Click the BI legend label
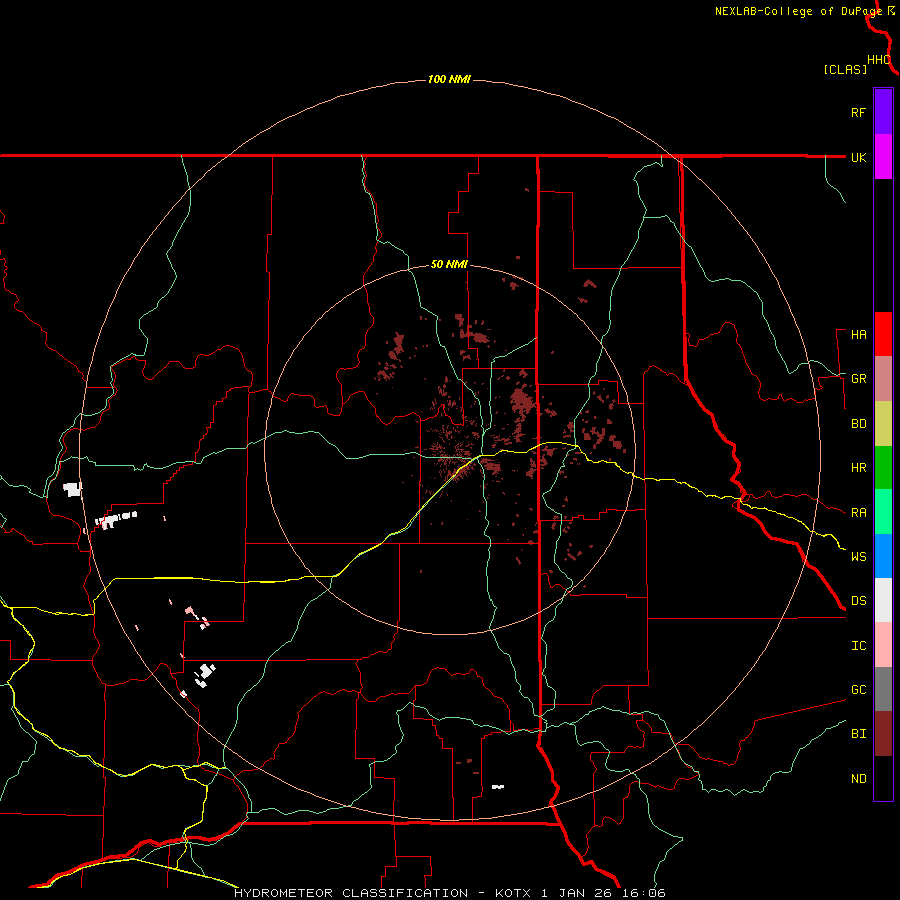The width and height of the screenshot is (900, 900). 858,734
